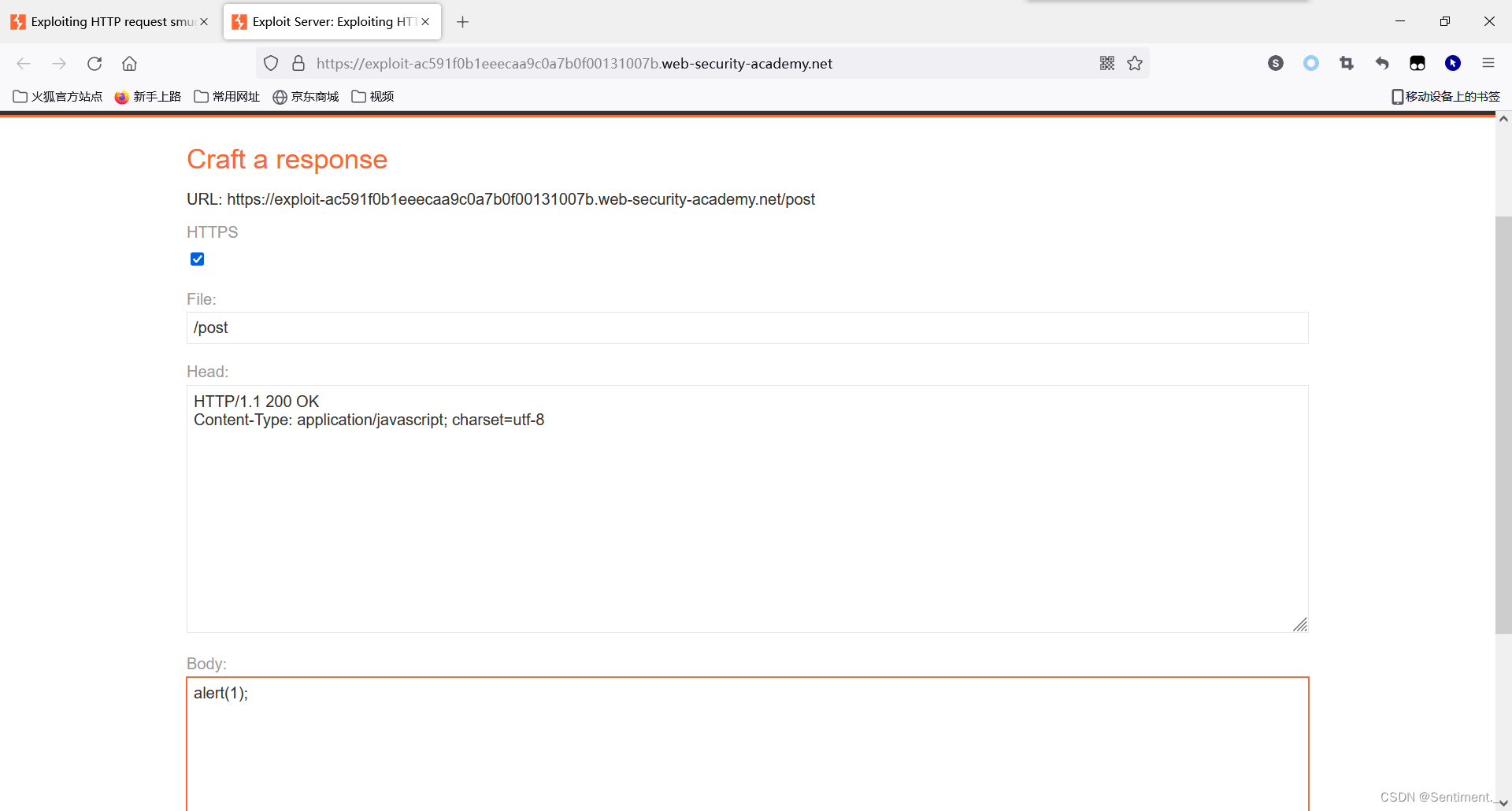1512x811 pixels.
Task: Open the Firefox hamburger menu
Action: (1488, 64)
